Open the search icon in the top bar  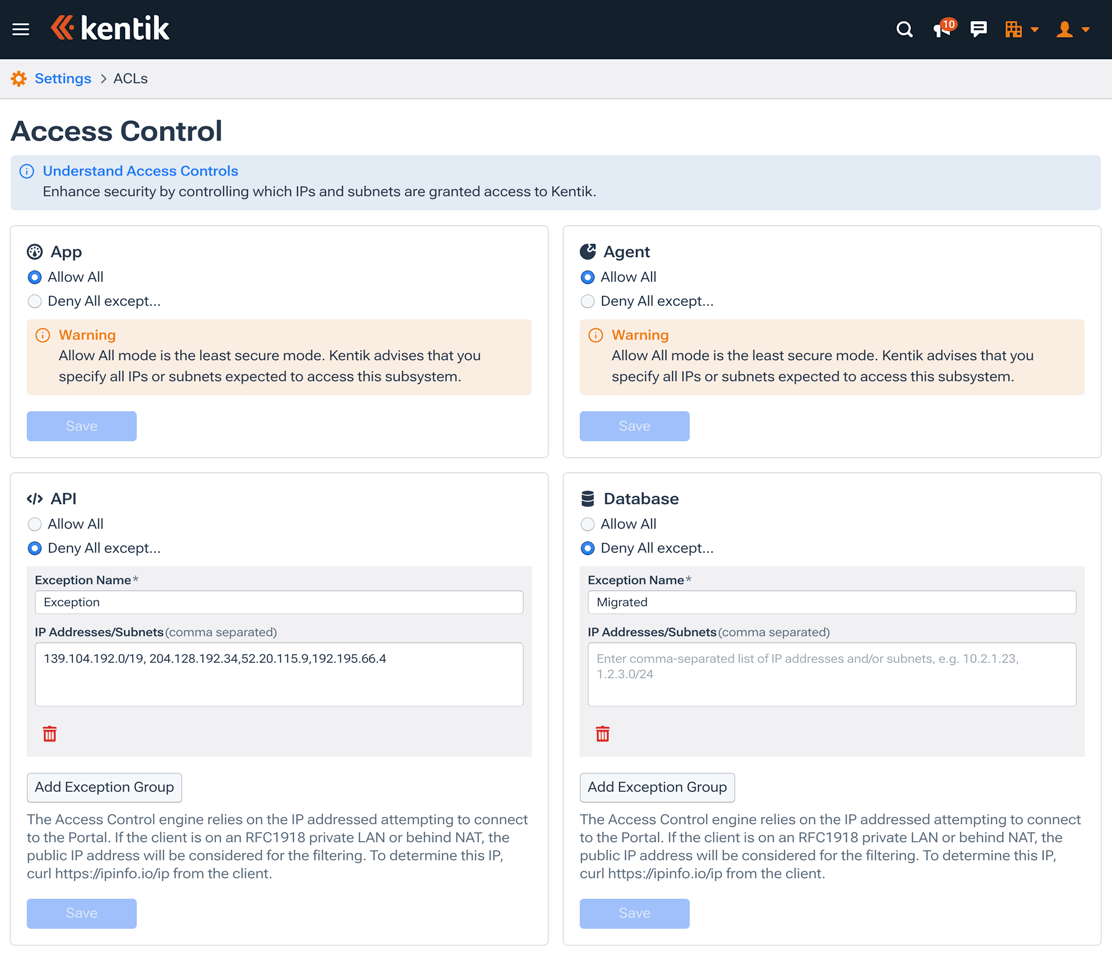[904, 29]
